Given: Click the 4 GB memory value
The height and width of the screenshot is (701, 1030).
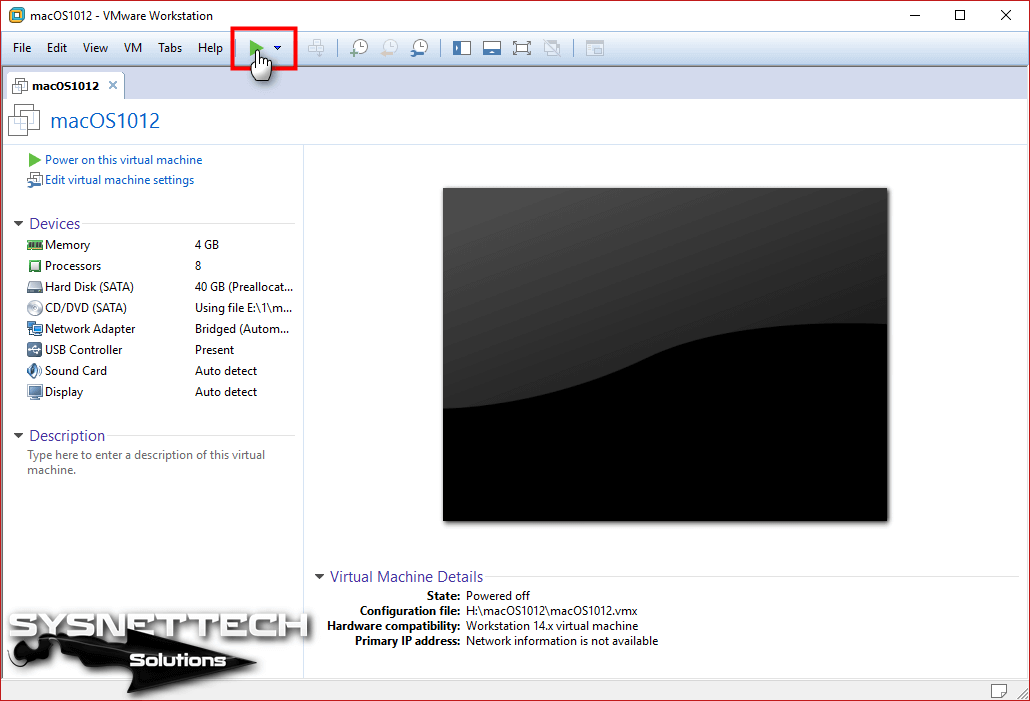Looking at the screenshot, I should tap(207, 245).
